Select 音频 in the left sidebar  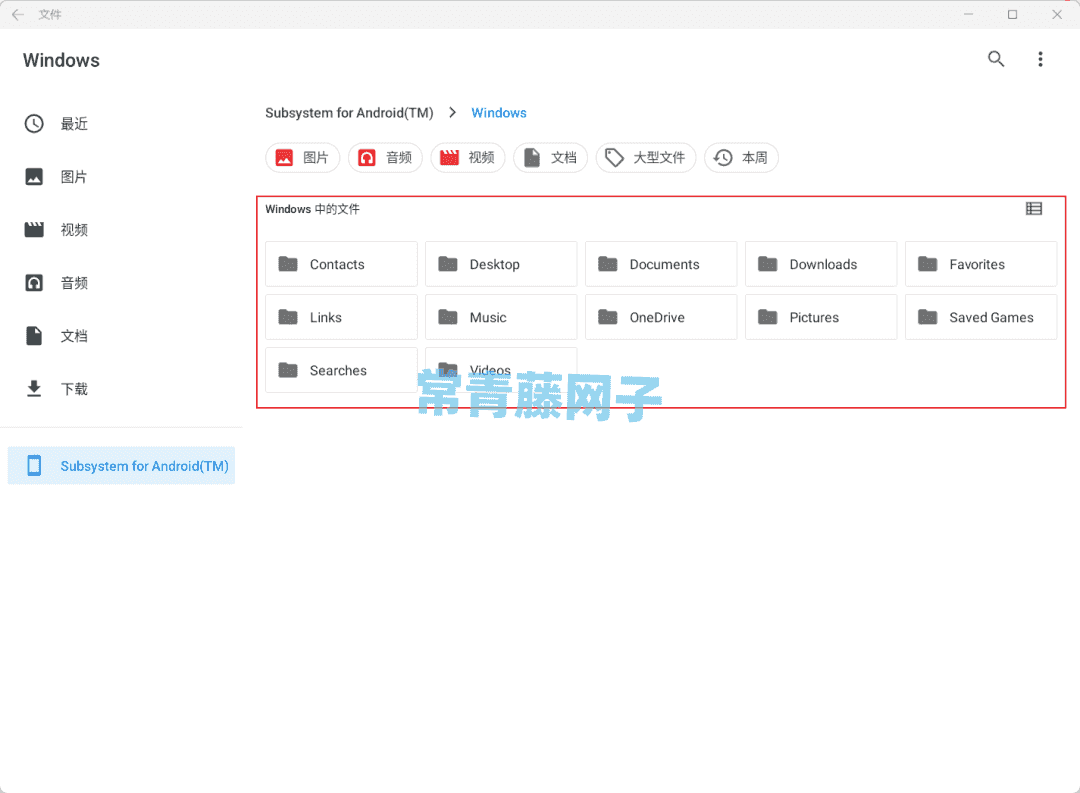coord(121,283)
